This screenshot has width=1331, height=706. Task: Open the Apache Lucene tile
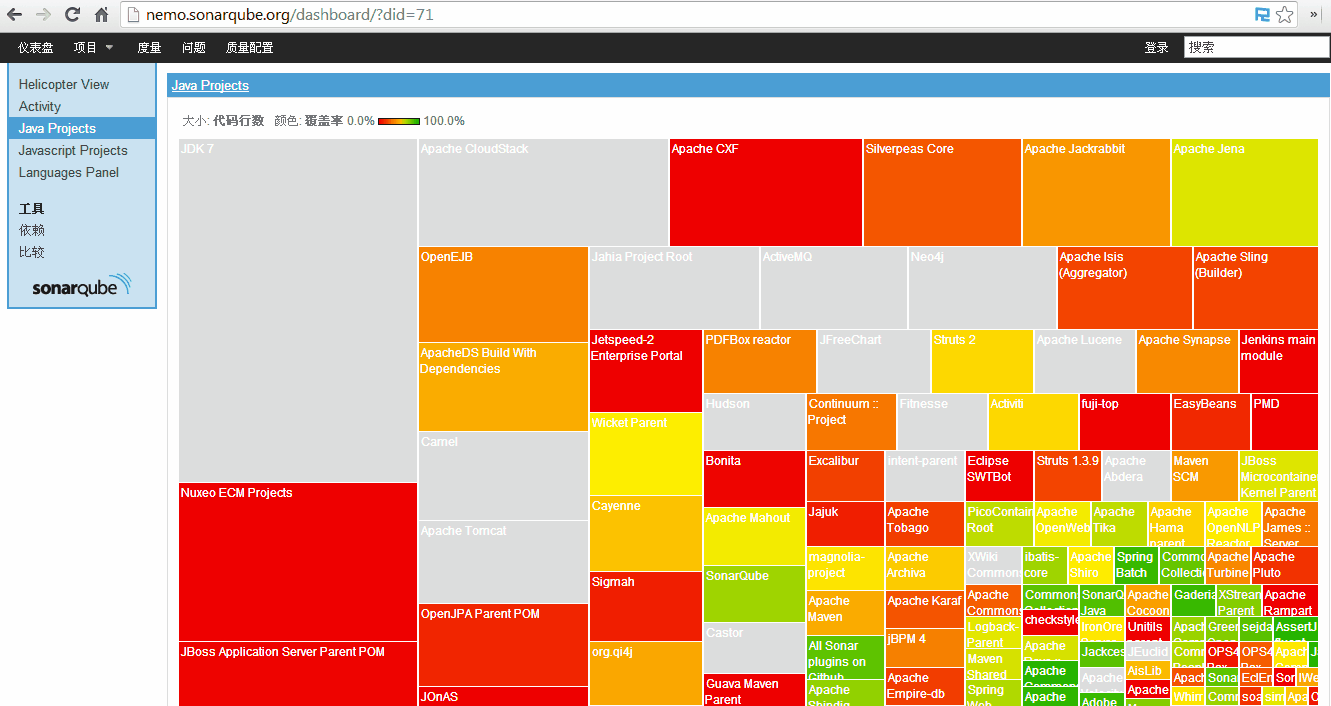coord(1085,361)
